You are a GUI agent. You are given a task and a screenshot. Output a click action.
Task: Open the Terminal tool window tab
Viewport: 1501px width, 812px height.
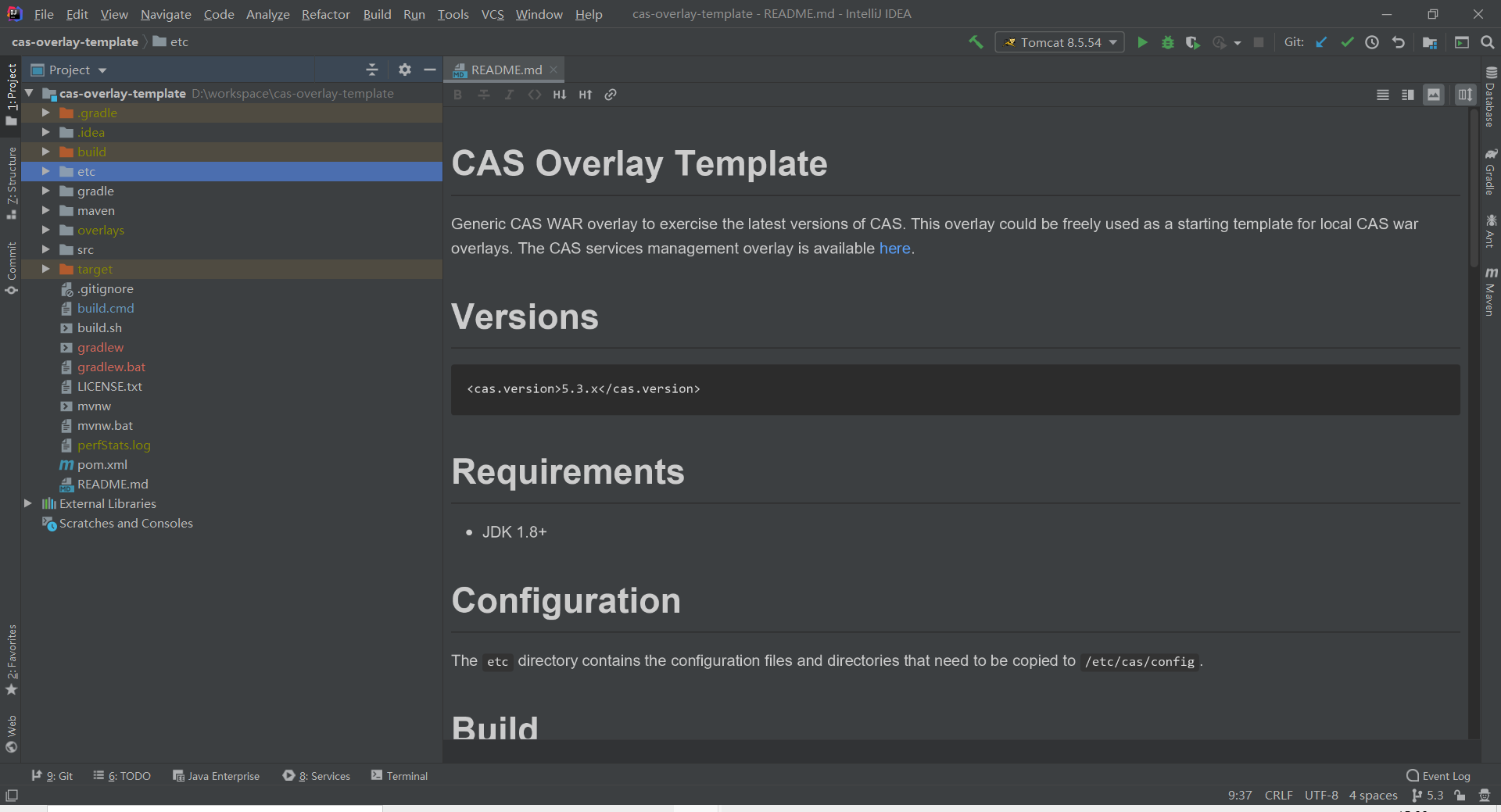[399, 776]
